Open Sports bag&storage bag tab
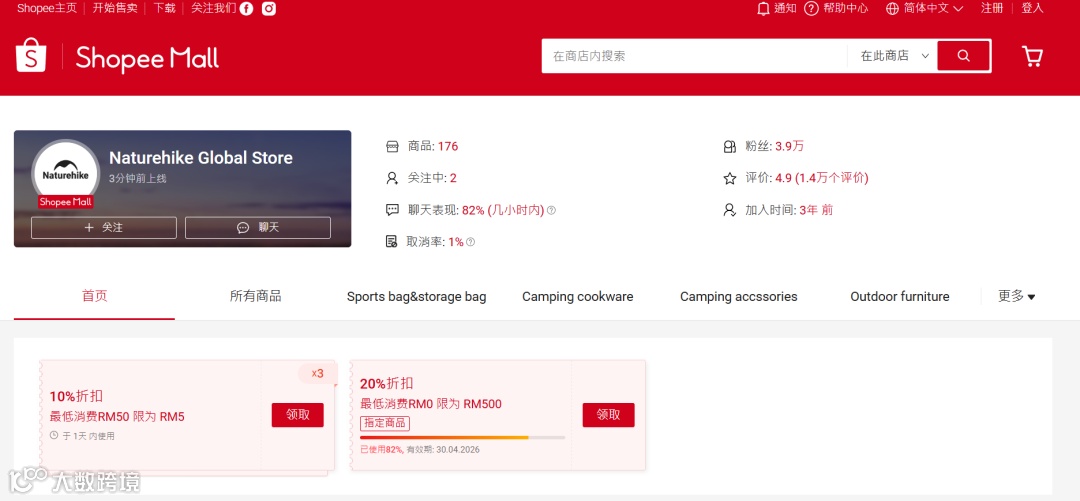This screenshot has width=1080, height=501. point(416,296)
